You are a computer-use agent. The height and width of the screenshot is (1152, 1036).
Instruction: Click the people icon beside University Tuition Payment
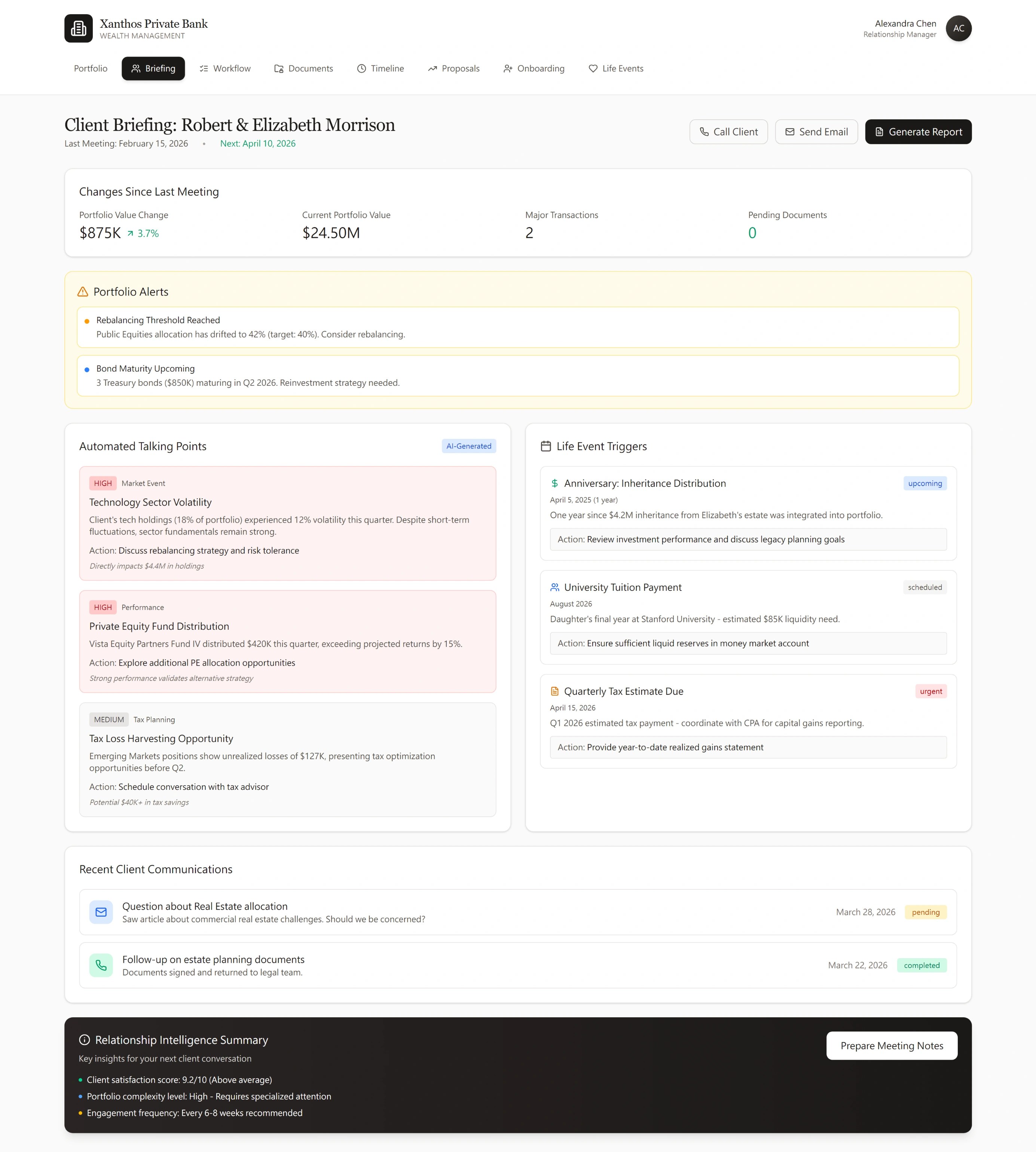[x=554, y=587]
